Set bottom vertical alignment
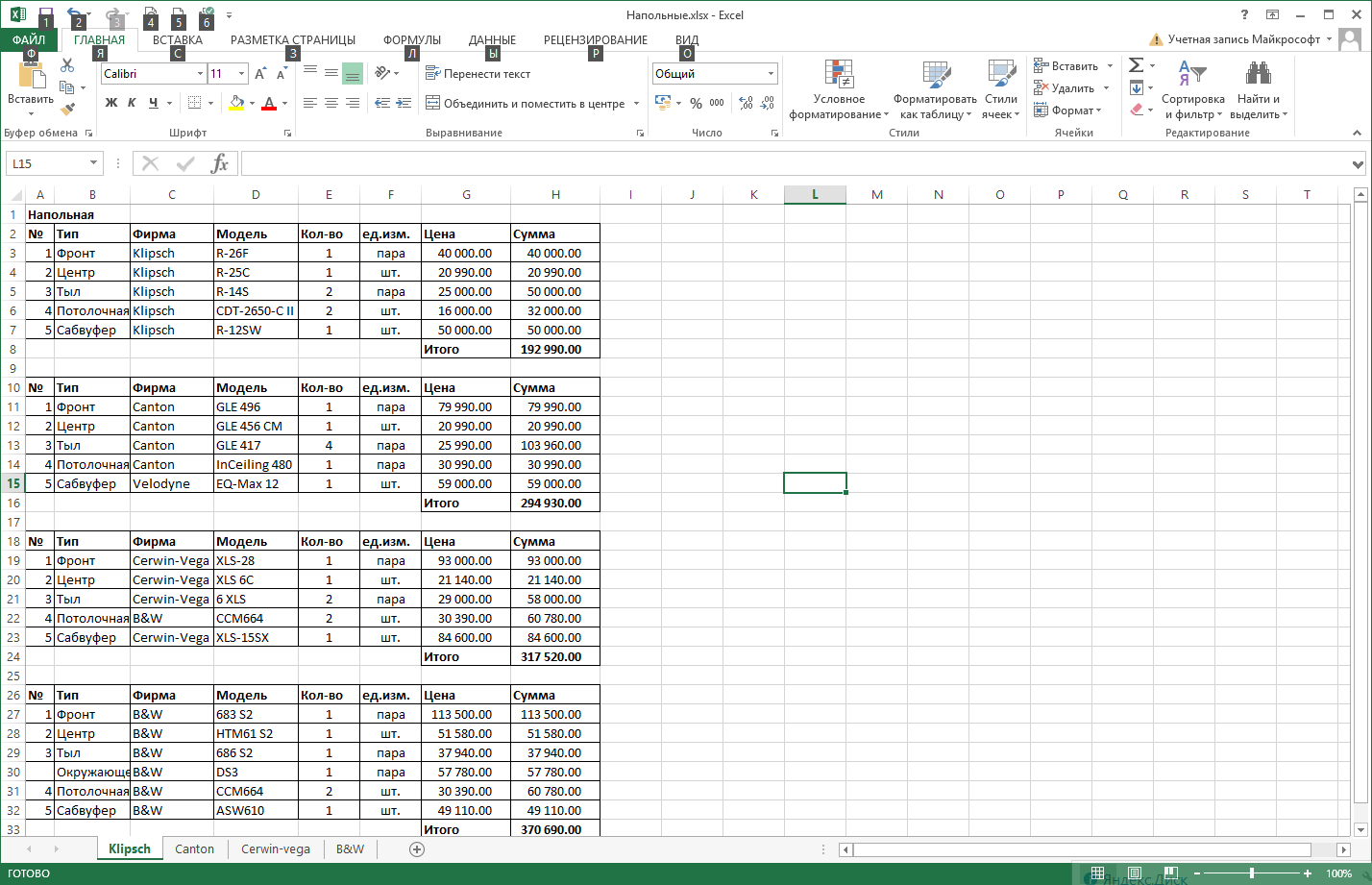Screen dimensions: 1372x885 point(353,73)
